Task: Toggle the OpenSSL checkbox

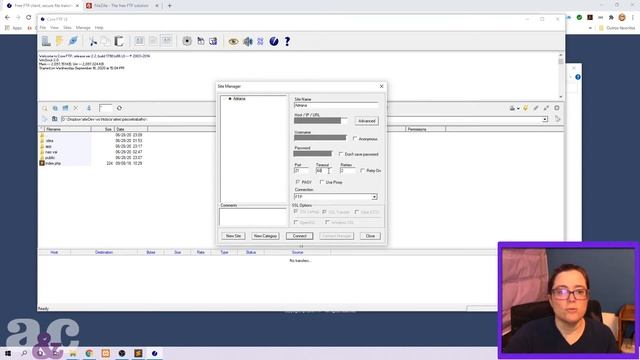Action: click(296, 222)
